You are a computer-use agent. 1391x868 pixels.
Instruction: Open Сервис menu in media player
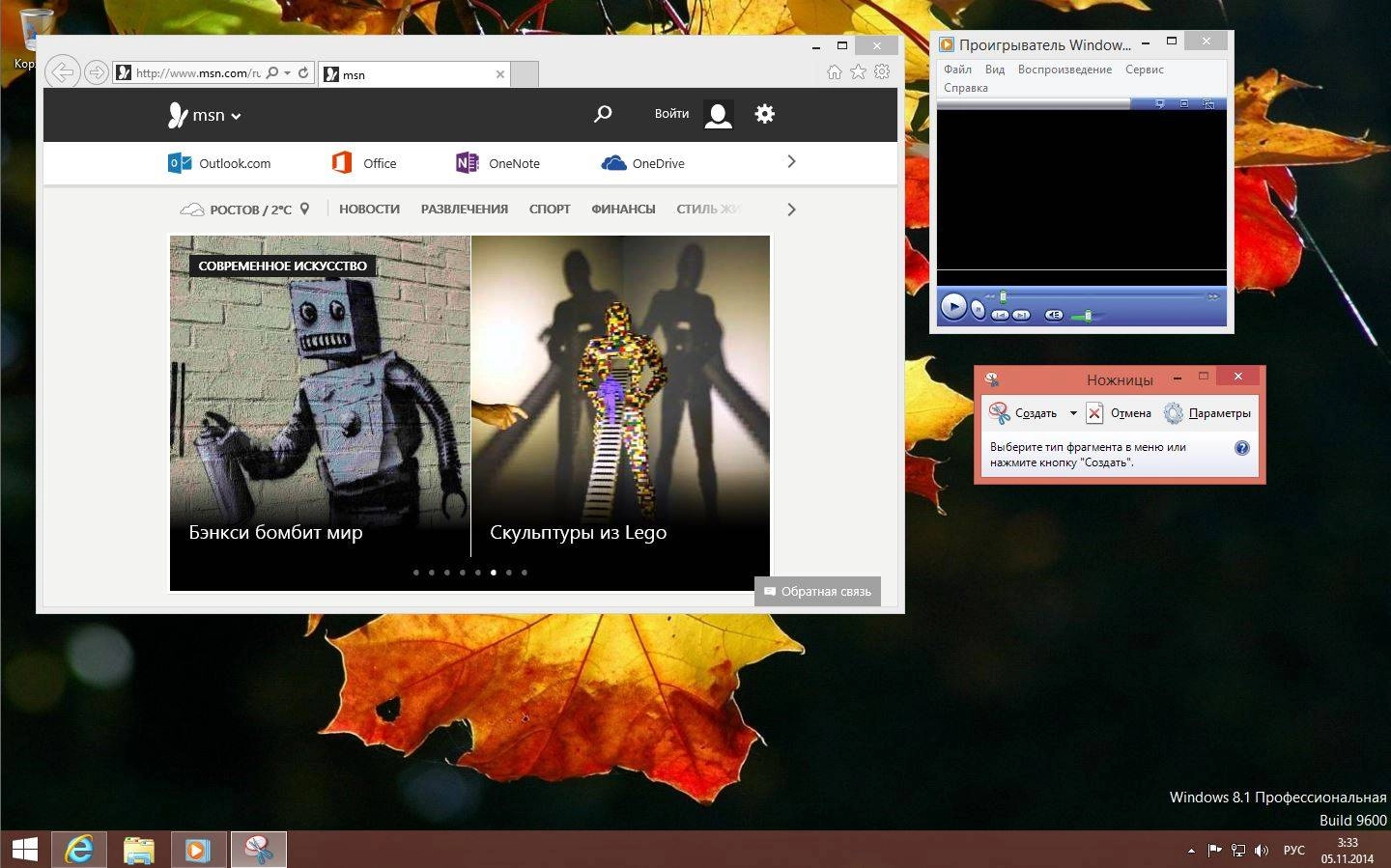(x=1144, y=70)
